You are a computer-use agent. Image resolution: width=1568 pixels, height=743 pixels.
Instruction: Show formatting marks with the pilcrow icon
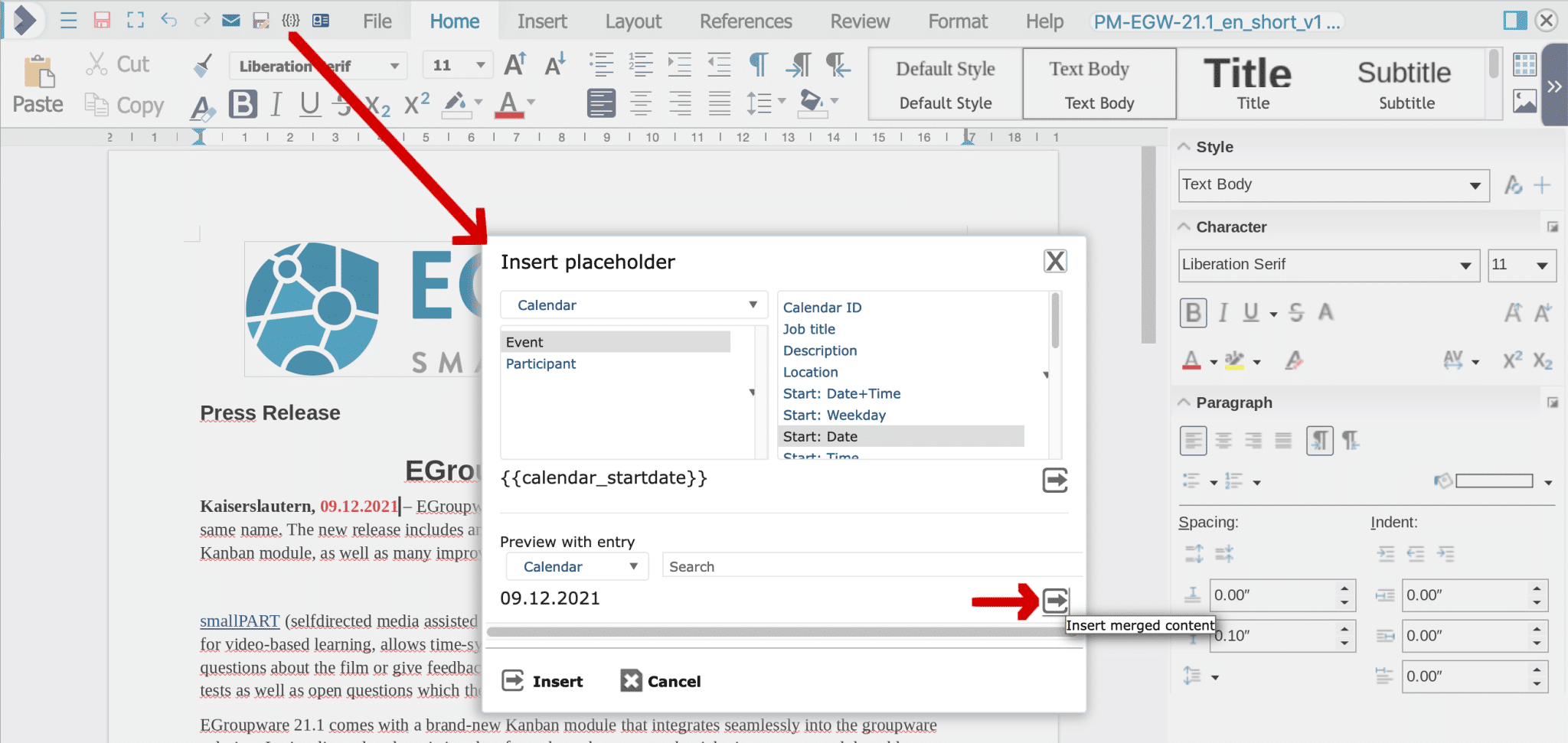pos(758,66)
